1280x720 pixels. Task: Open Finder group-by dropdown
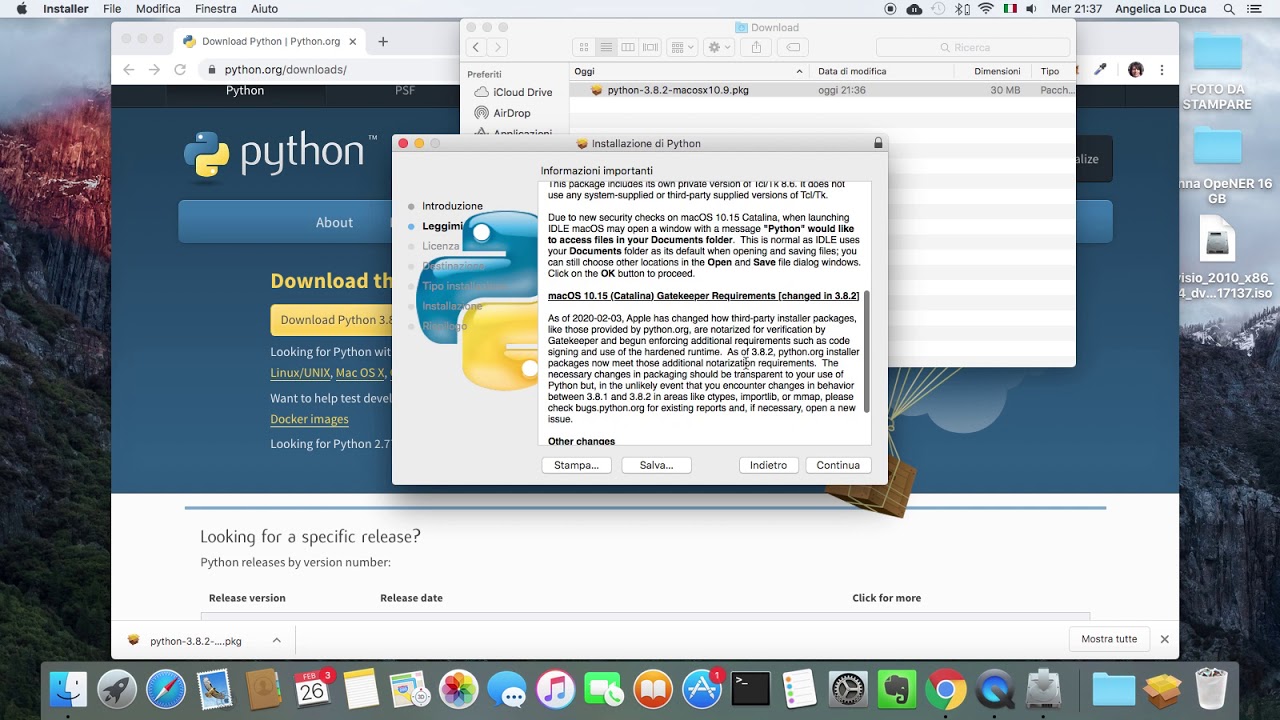(682, 47)
